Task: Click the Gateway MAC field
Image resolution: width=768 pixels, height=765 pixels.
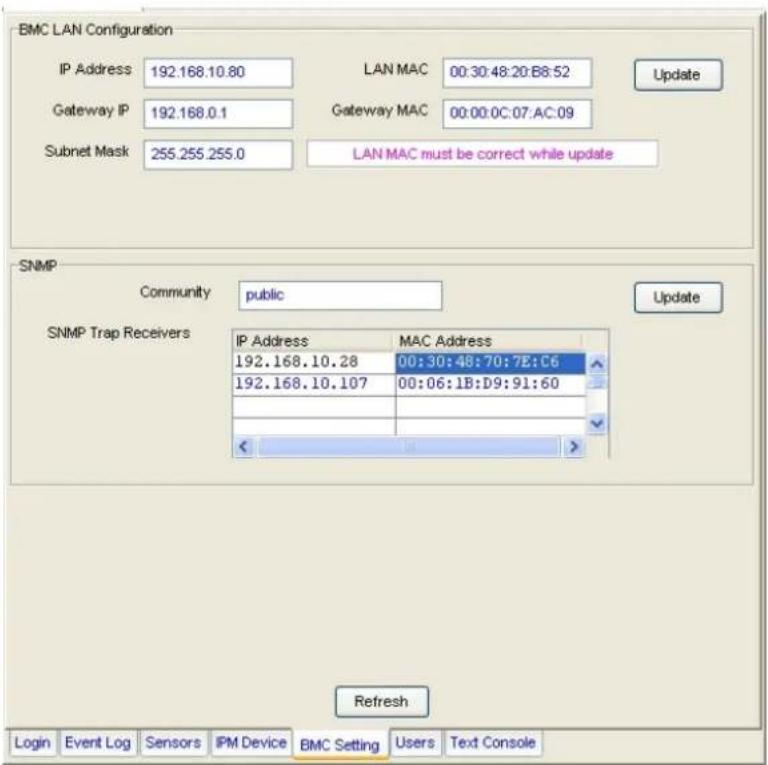Action: [517, 114]
